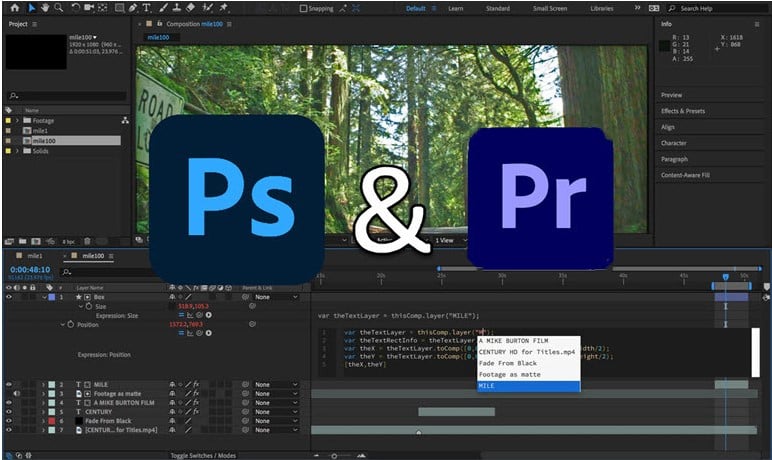This screenshot has height=460, width=772.
Task: Expand the MILE layer properties
Action: coord(43,385)
